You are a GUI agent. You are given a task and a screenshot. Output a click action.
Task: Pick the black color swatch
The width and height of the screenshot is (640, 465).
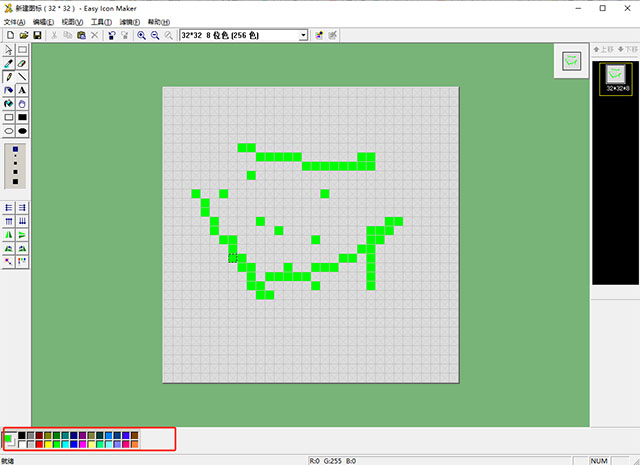point(22,436)
